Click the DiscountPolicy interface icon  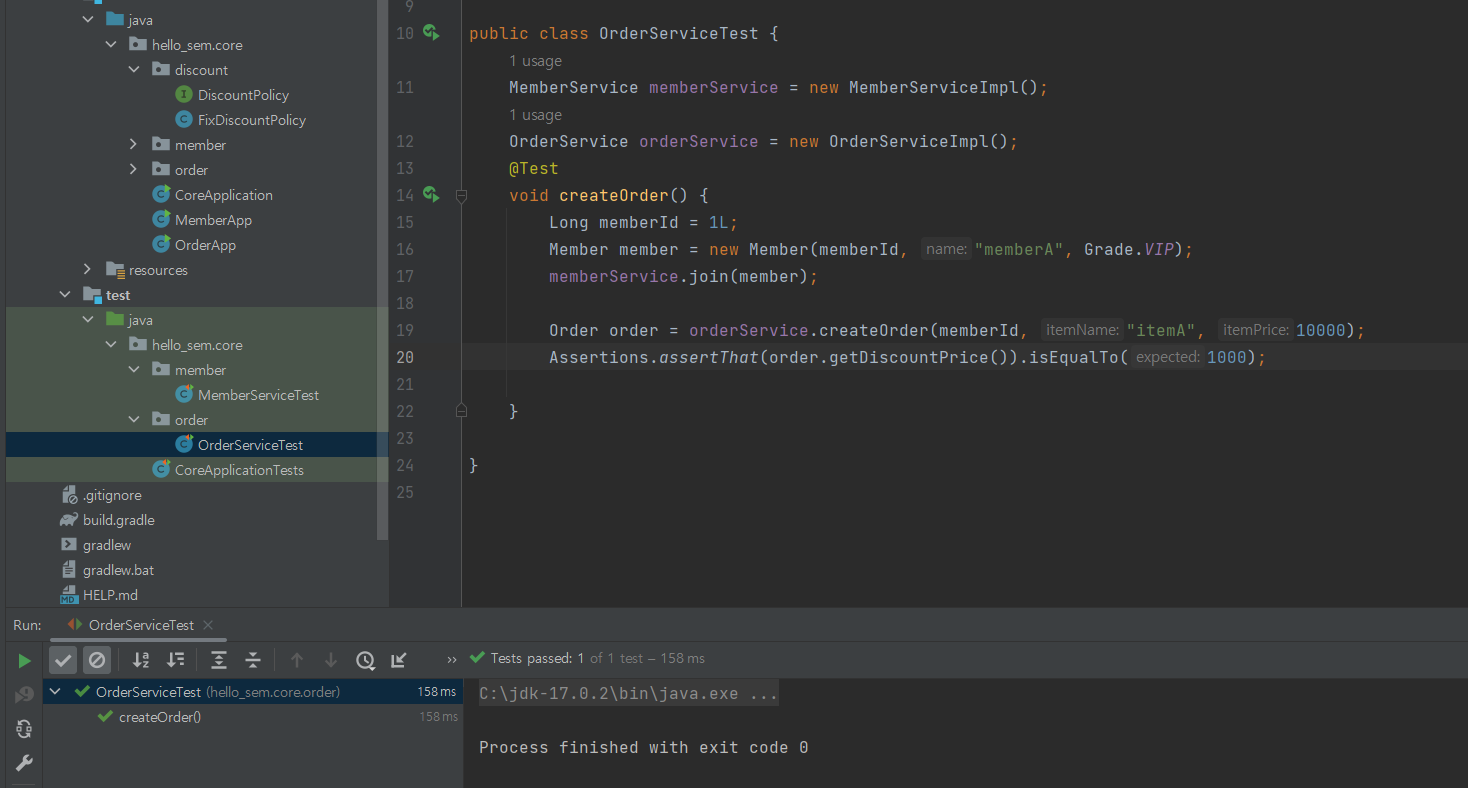click(183, 95)
